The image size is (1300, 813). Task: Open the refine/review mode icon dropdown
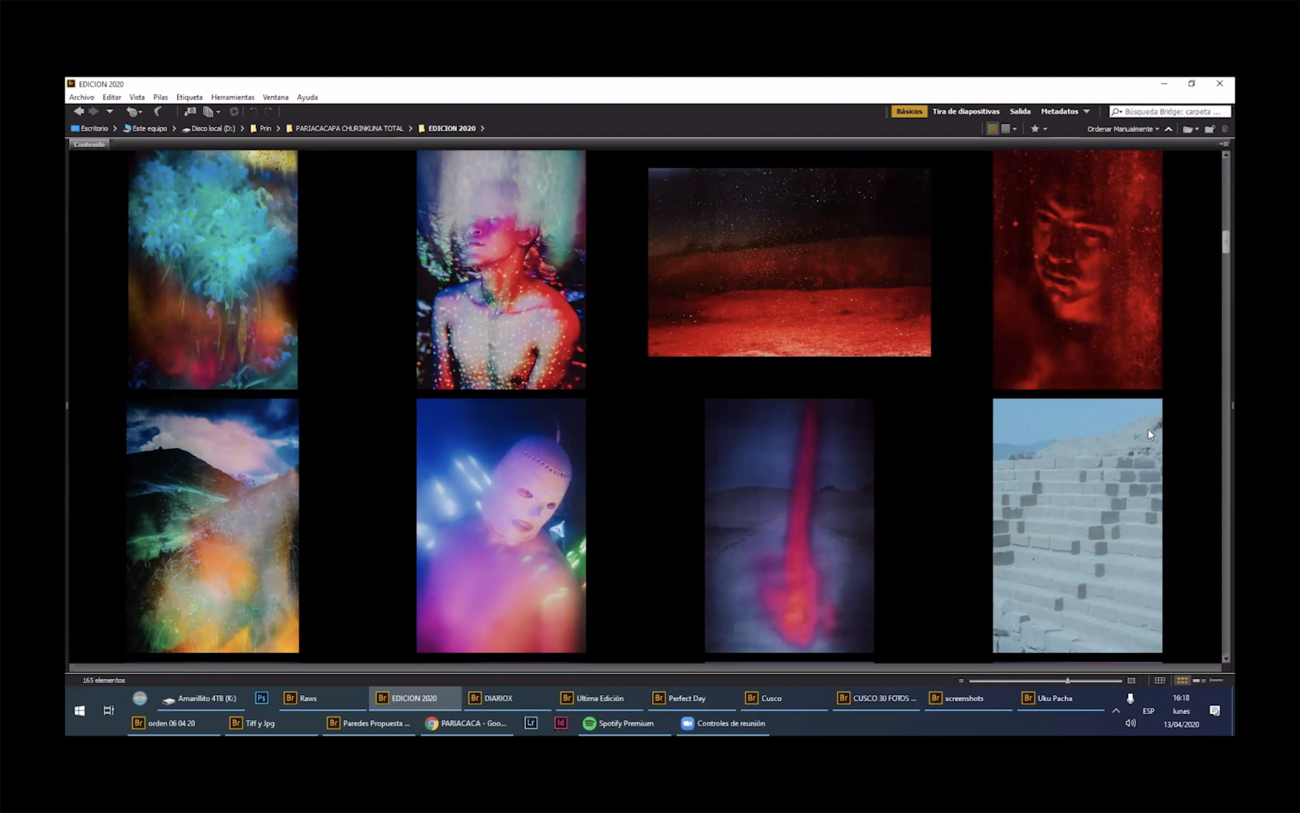[x=211, y=112]
